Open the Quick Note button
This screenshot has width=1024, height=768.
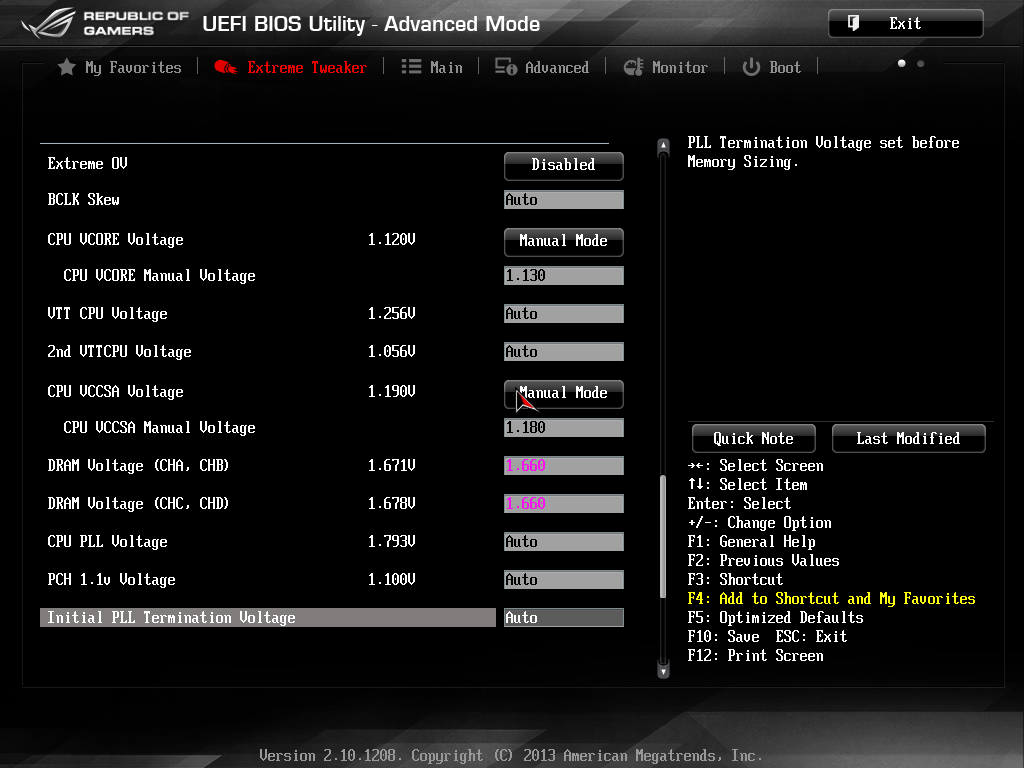pos(753,438)
